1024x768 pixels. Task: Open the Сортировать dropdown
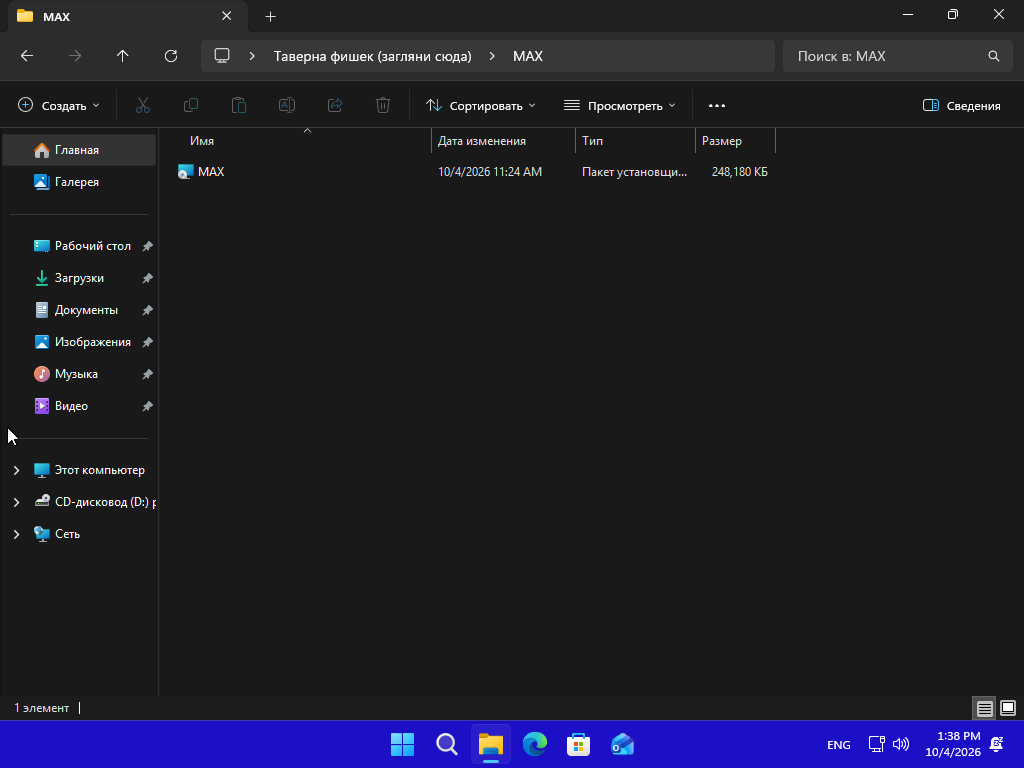click(x=480, y=105)
